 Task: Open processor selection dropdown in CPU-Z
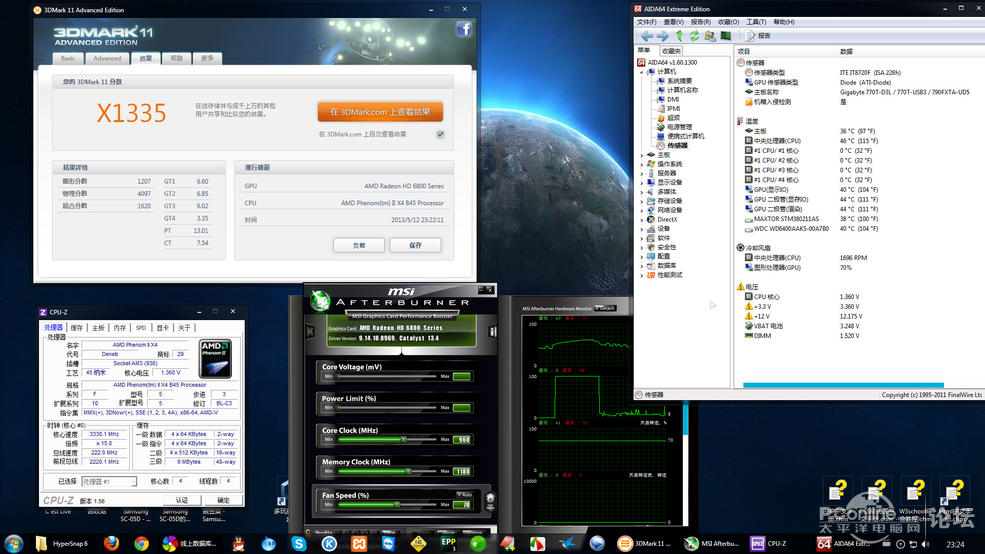pos(109,482)
